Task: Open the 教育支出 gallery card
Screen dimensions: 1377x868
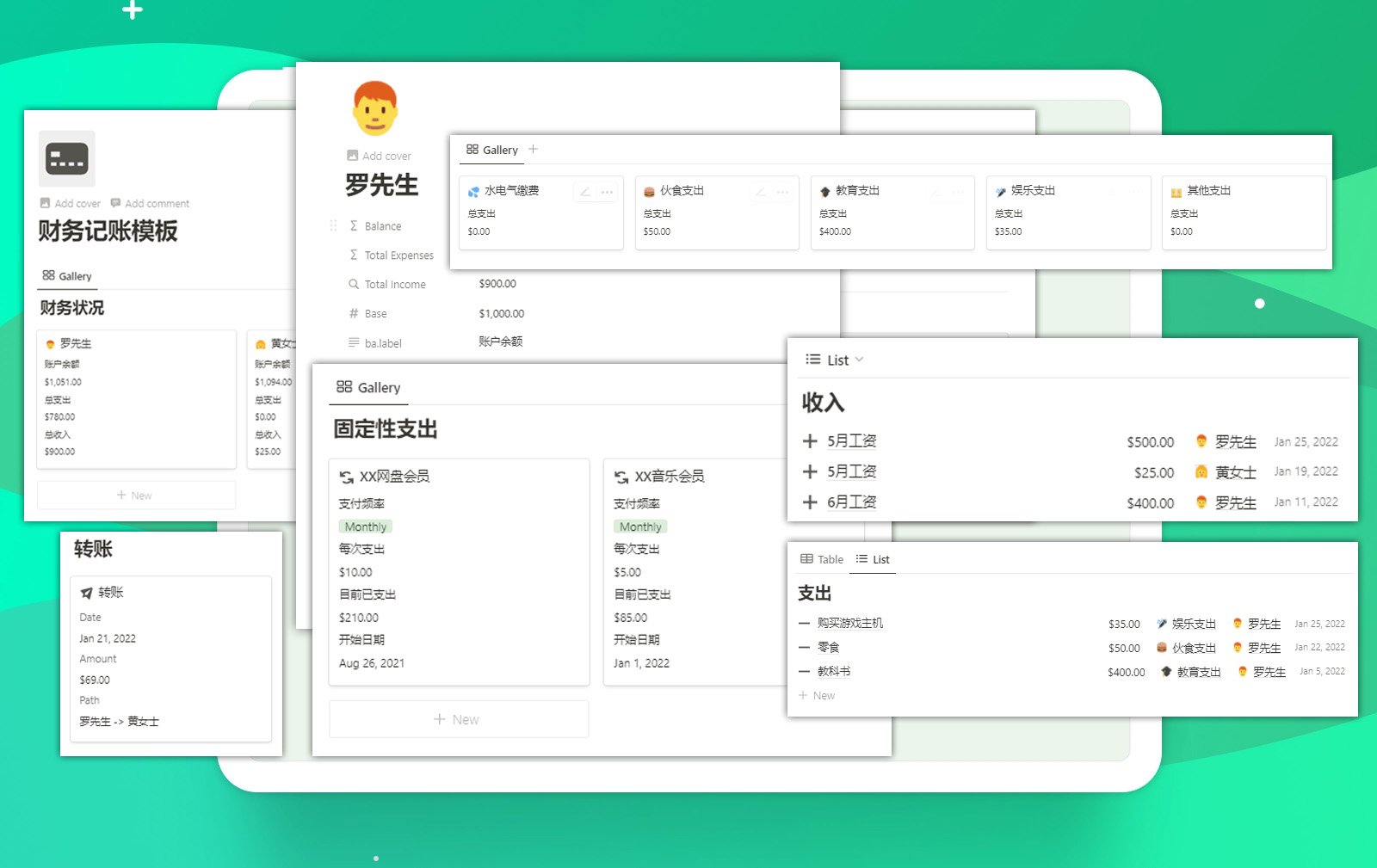Action: click(892, 212)
